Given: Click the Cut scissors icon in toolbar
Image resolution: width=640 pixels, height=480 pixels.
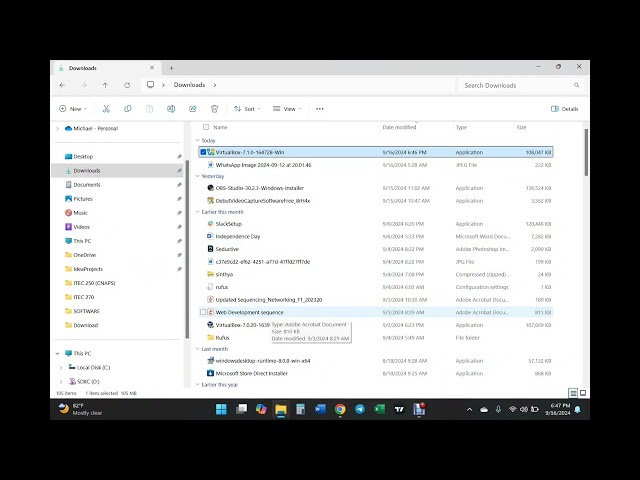Looking at the screenshot, I should 106,109.
